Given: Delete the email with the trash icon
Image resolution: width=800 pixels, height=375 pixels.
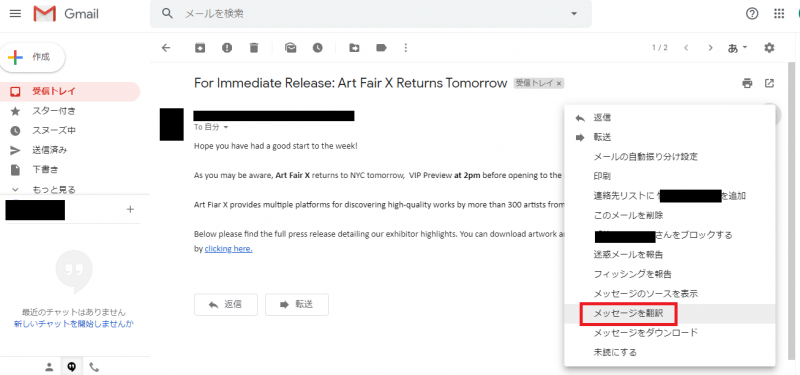Looking at the screenshot, I should [254, 47].
